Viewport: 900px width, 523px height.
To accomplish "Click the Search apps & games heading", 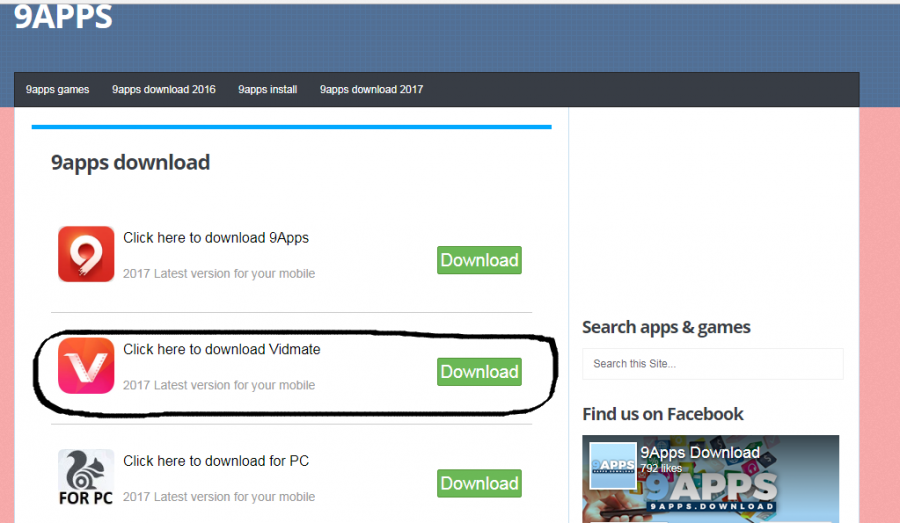I will coord(666,327).
